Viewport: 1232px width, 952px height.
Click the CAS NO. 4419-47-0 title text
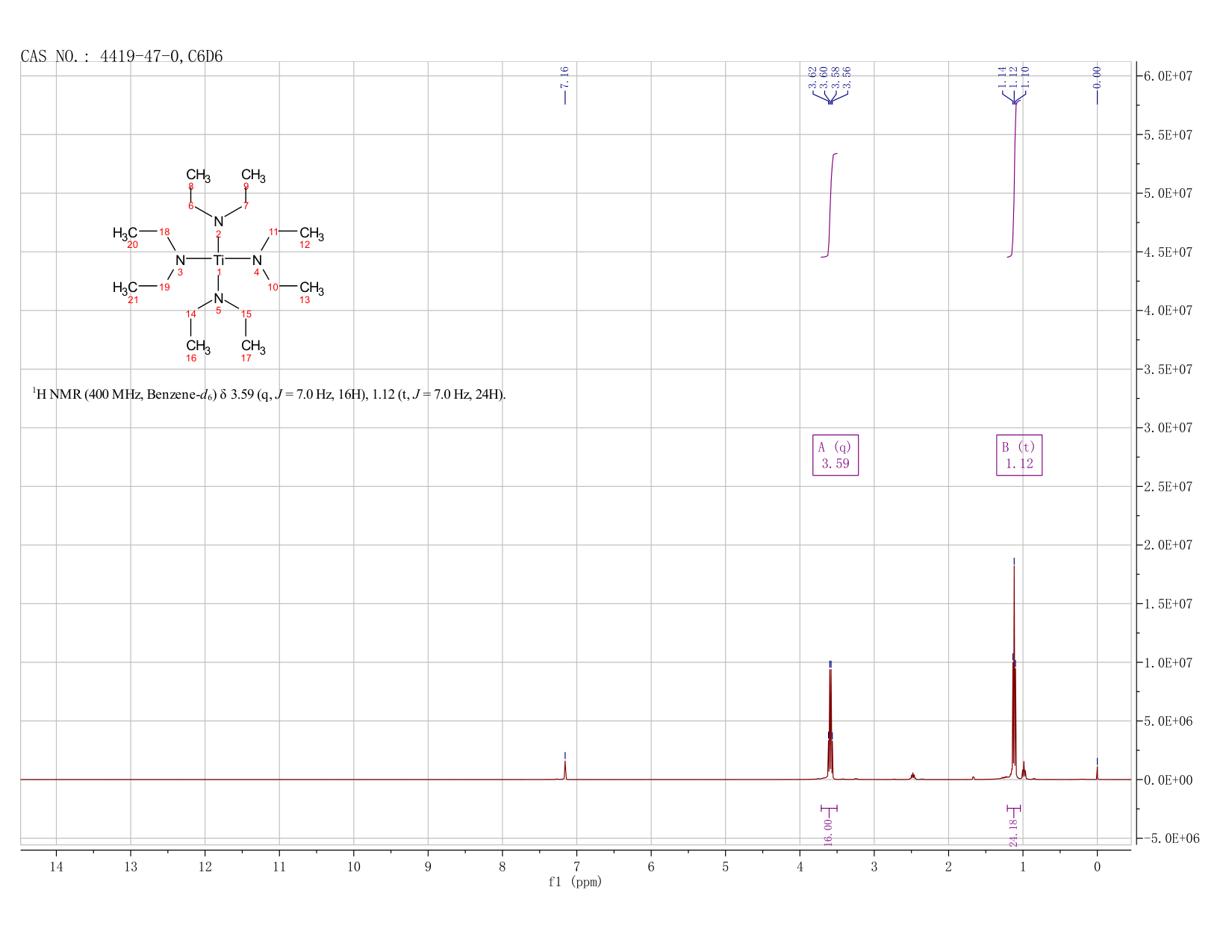pyautogui.click(x=122, y=57)
